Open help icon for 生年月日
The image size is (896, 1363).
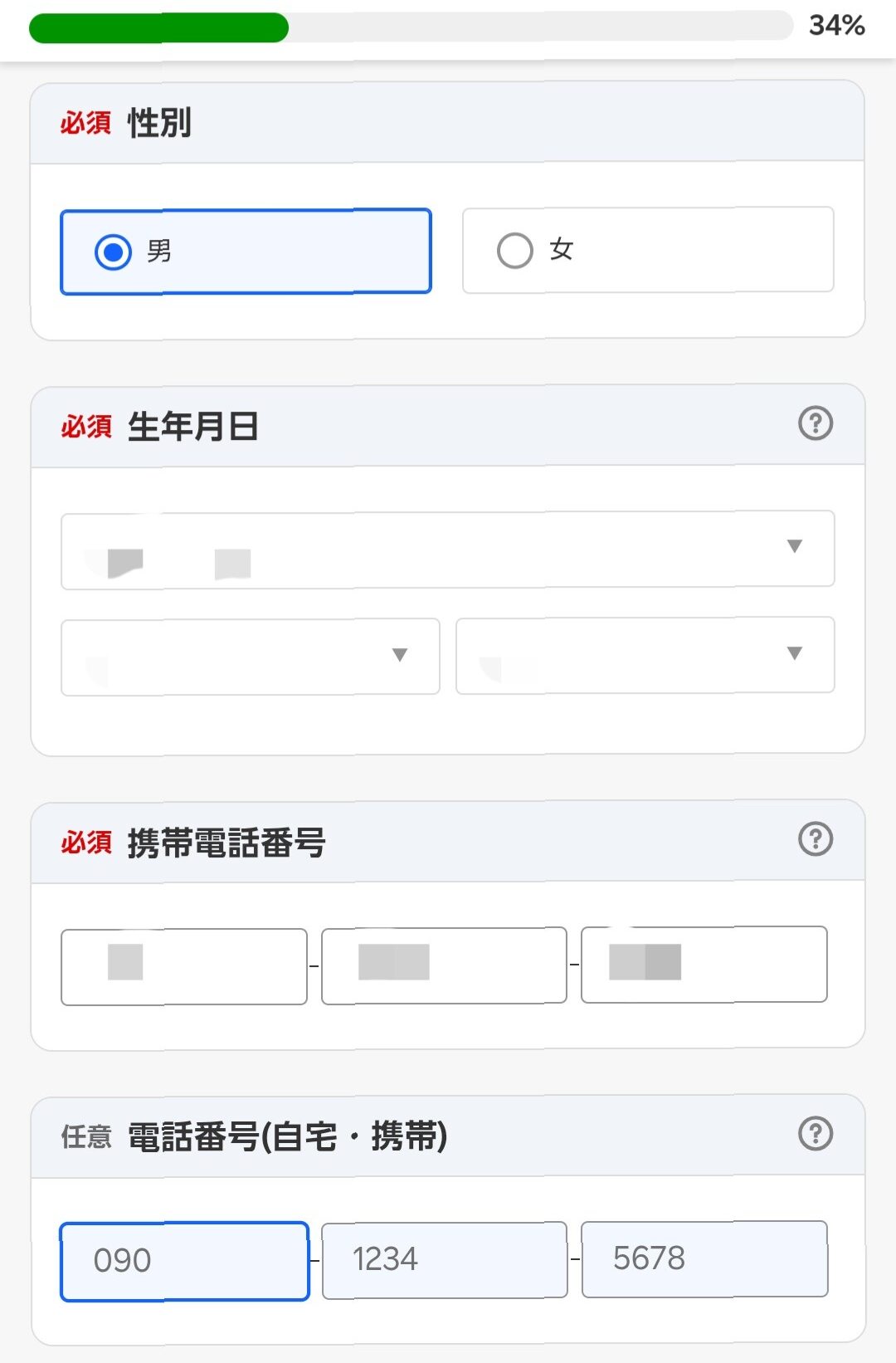(x=816, y=423)
